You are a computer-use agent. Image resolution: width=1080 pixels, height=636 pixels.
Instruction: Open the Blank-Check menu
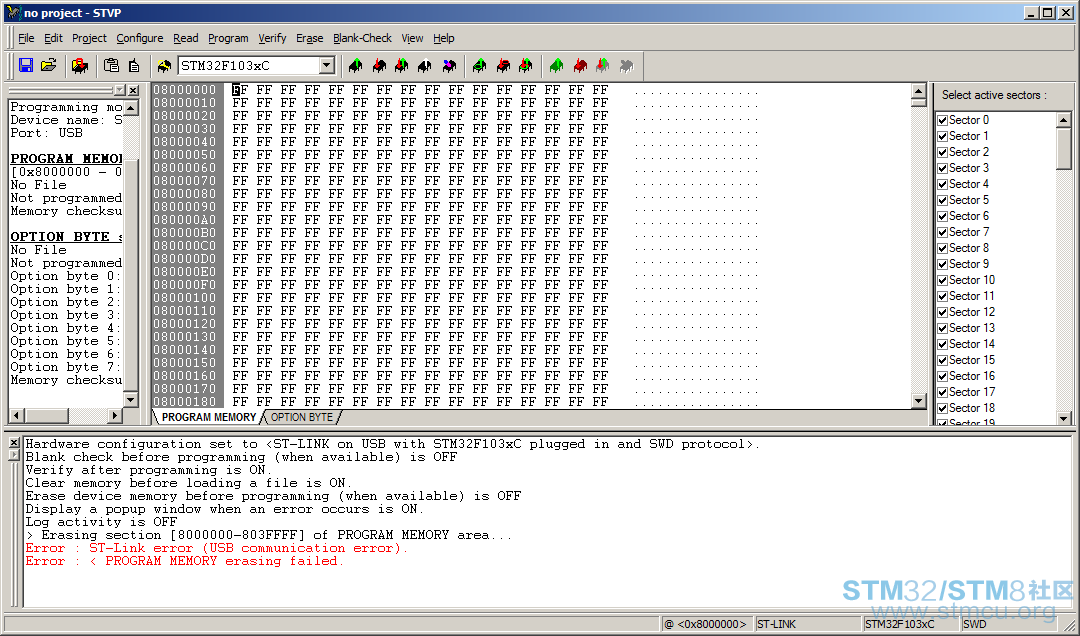[362, 38]
